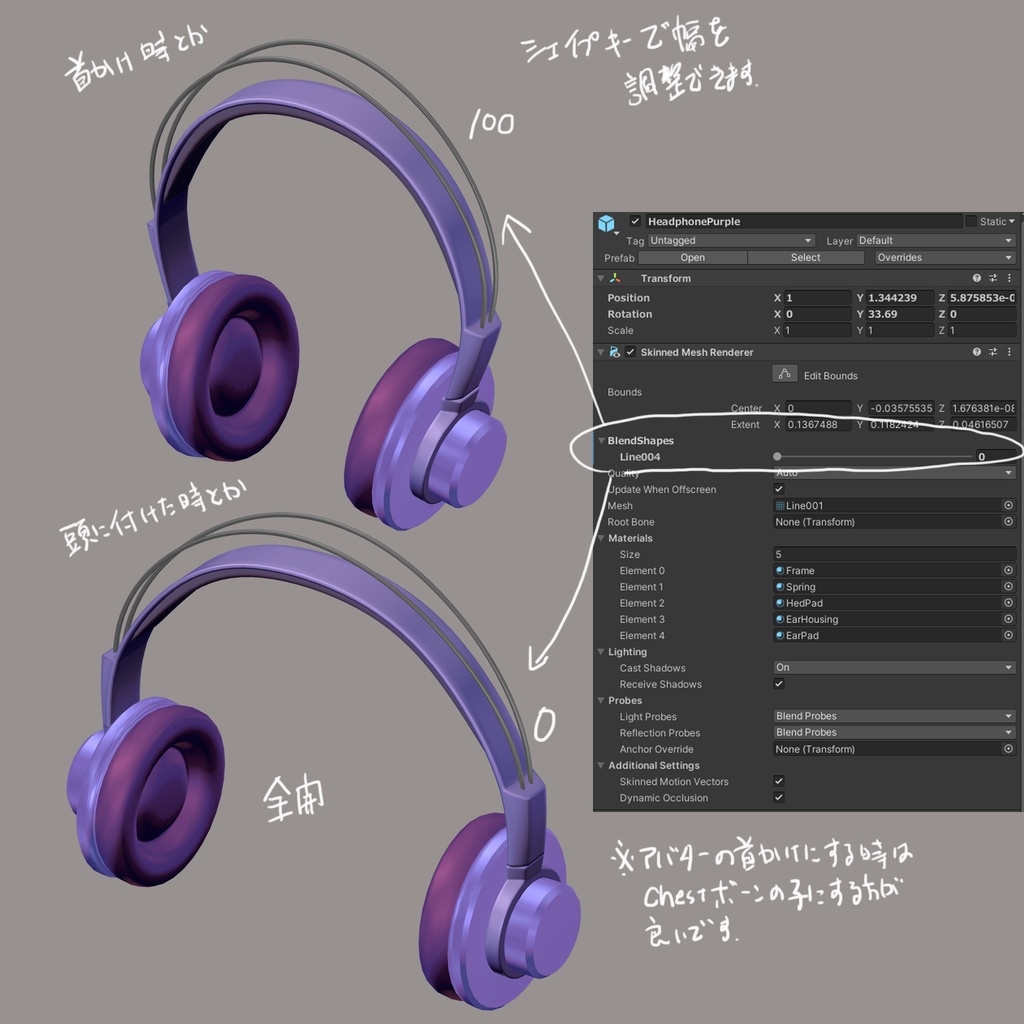The width and height of the screenshot is (1024, 1024).
Task: Uncheck Dynamic Occlusion
Action: coord(779,797)
